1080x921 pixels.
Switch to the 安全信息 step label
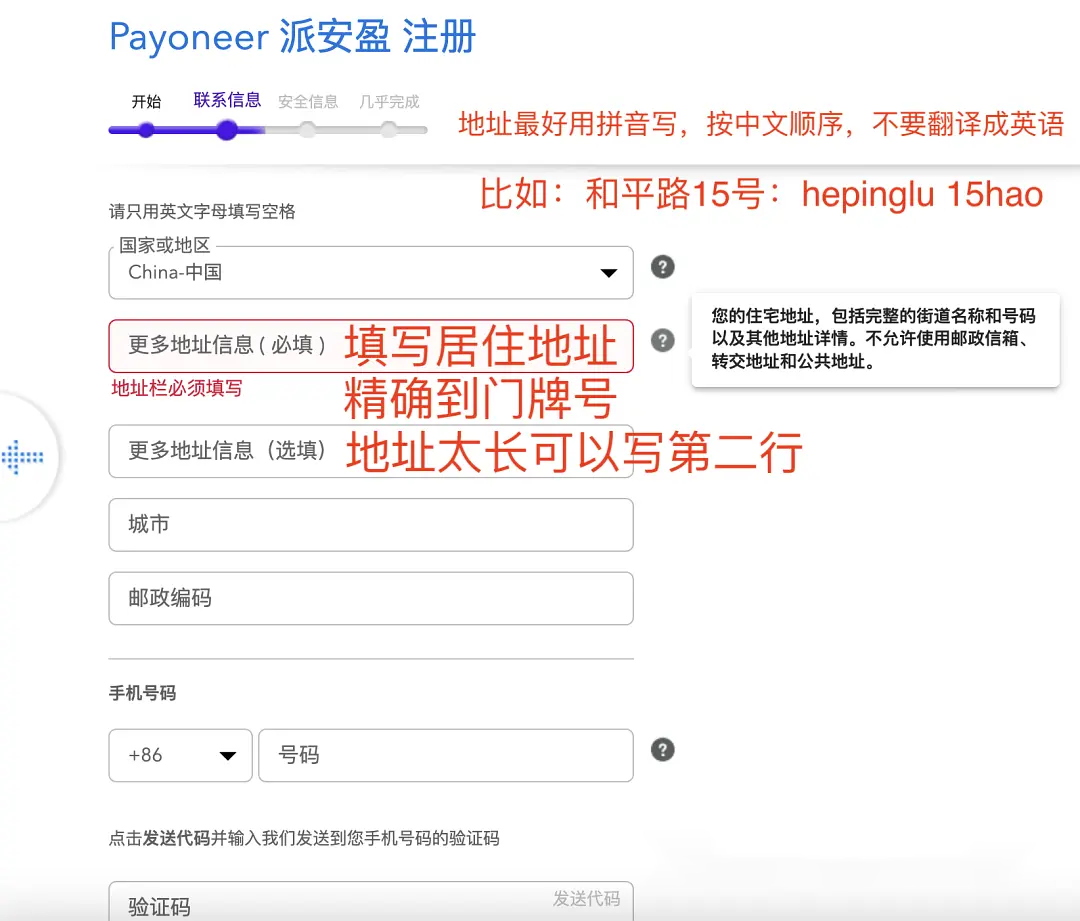308,102
